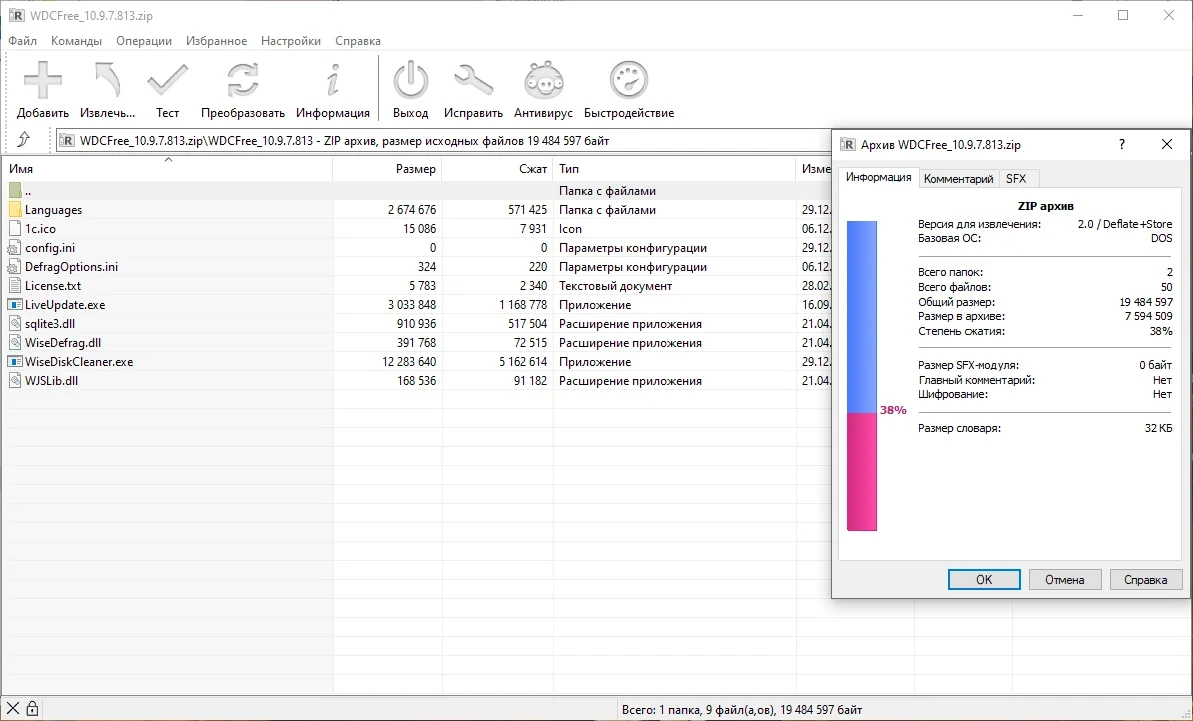Select the Исправить wrench icon
1193x721 pixels.
click(x=473, y=80)
